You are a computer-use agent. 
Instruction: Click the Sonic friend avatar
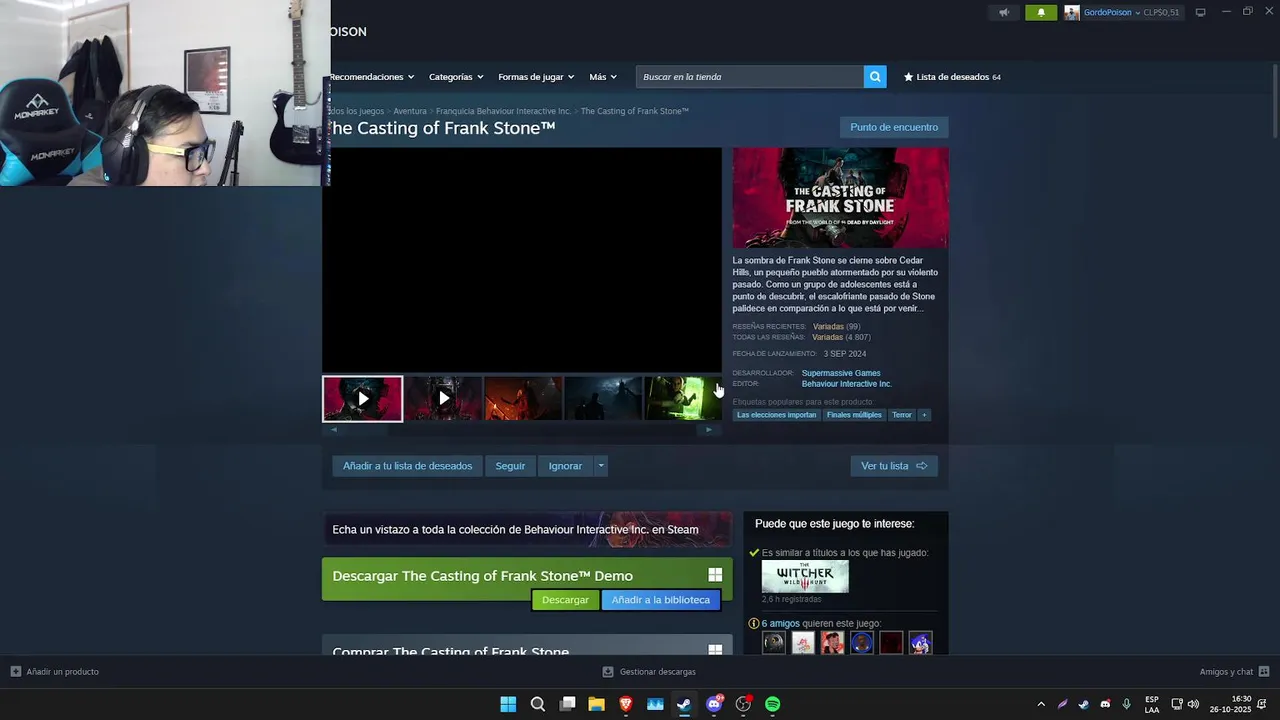921,643
